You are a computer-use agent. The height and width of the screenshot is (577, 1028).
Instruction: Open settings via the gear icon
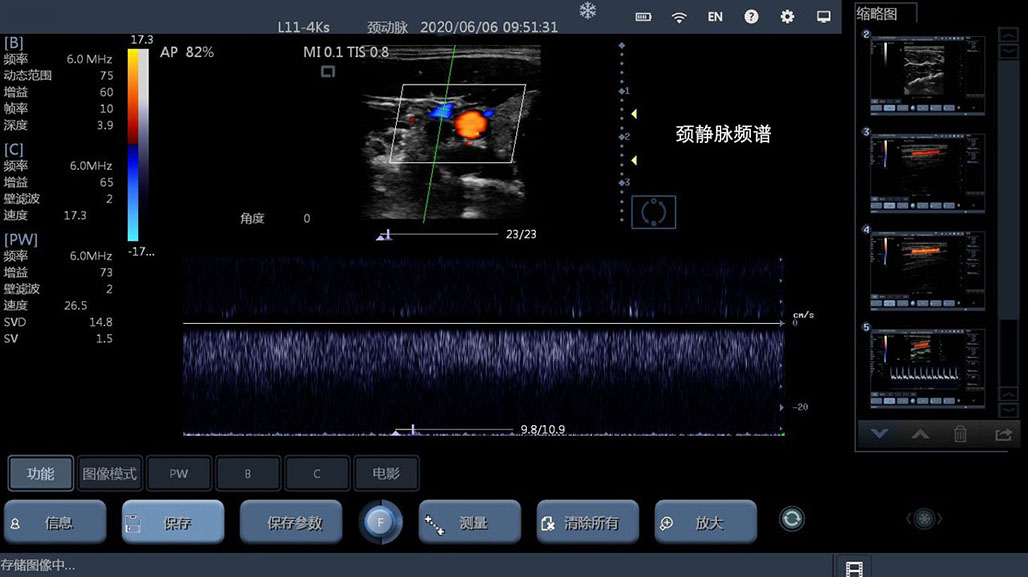click(x=787, y=17)
